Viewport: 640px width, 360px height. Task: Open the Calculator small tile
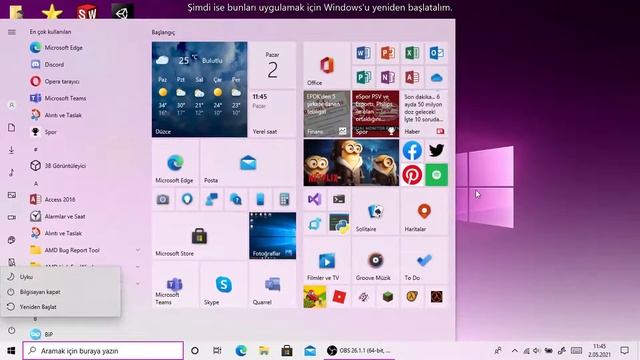click(284, 199)
